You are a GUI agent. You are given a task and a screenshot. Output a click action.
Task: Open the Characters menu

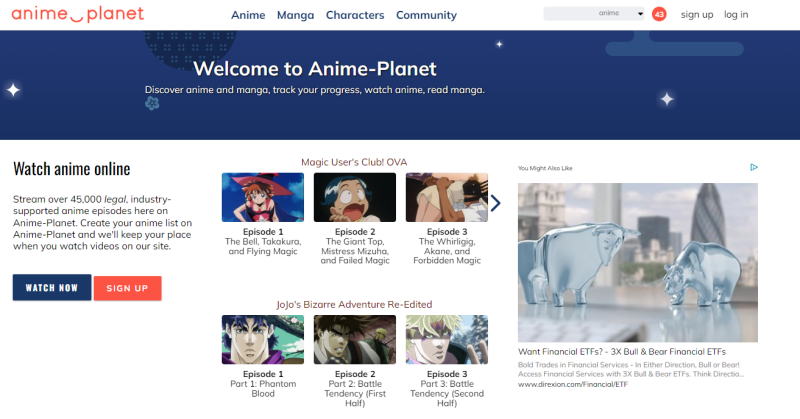(355, 15)
